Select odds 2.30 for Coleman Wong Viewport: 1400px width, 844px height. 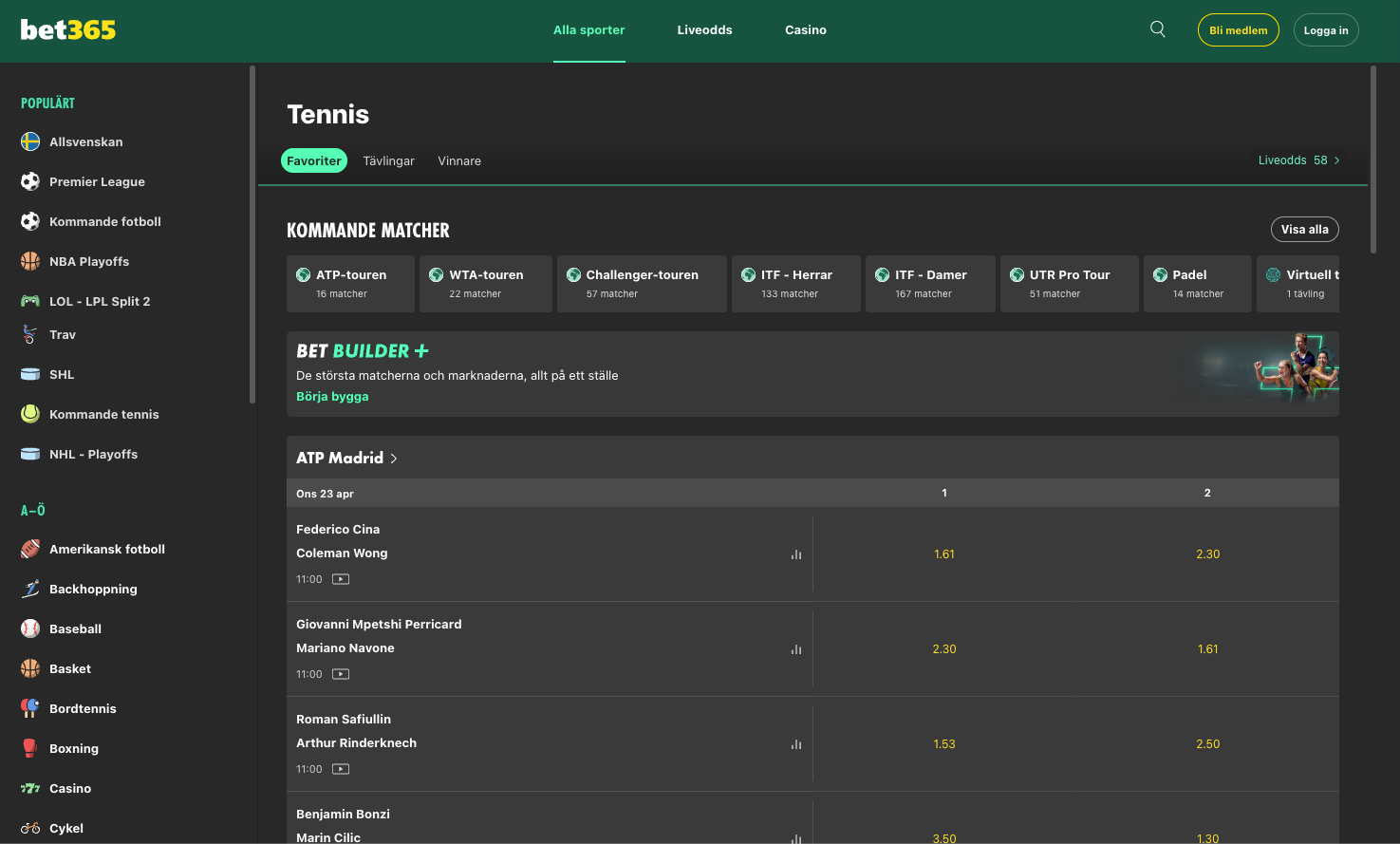pos(1208,554)
